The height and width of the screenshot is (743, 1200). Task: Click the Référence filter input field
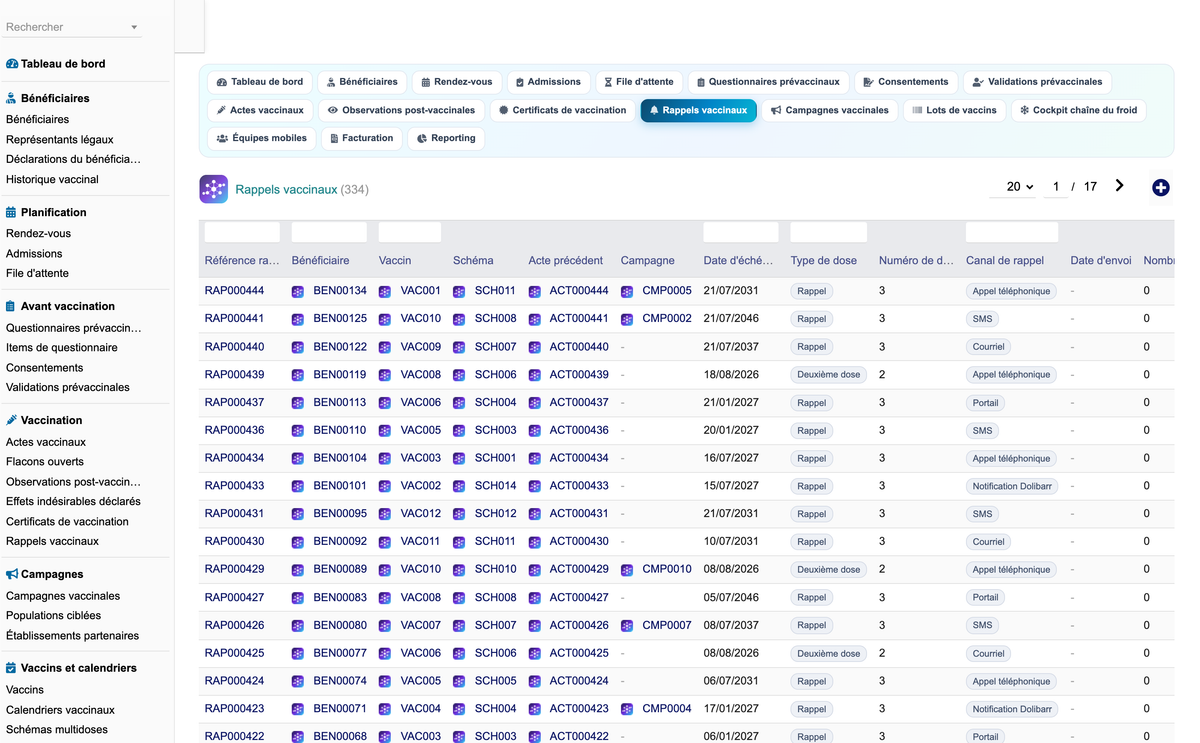(x=242, y=232)
